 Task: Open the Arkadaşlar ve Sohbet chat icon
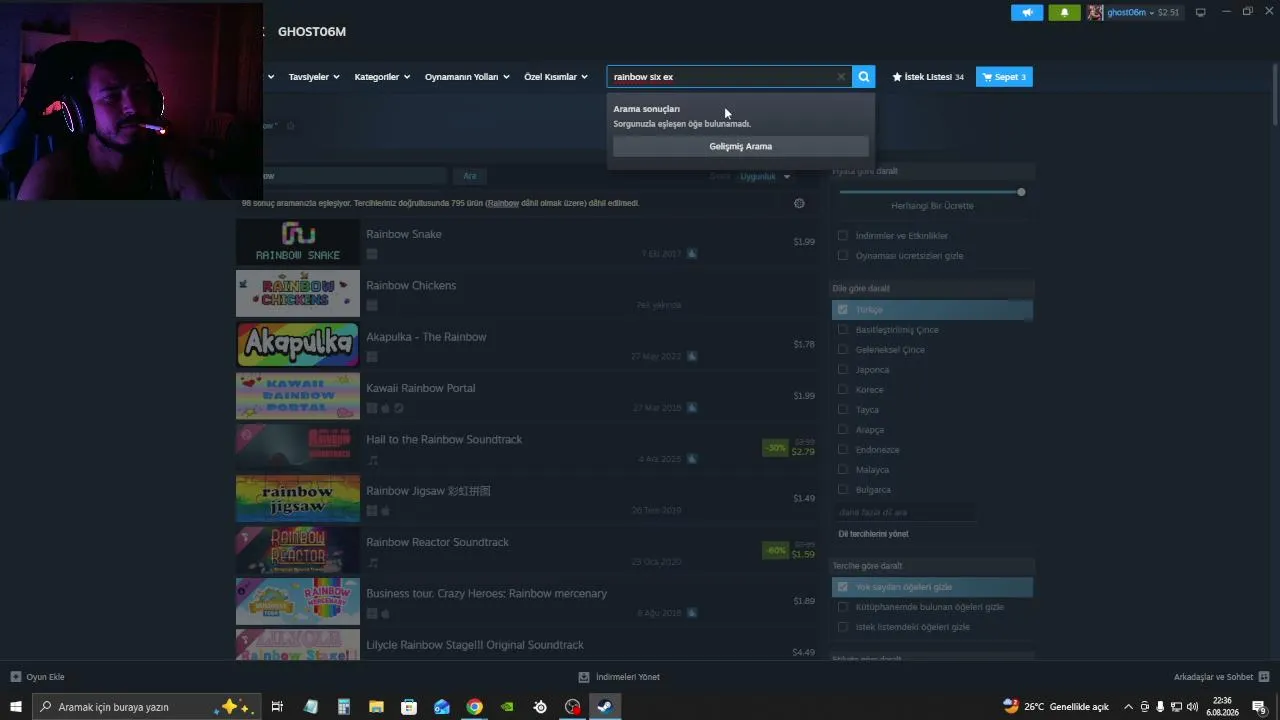pos(1264,677)
